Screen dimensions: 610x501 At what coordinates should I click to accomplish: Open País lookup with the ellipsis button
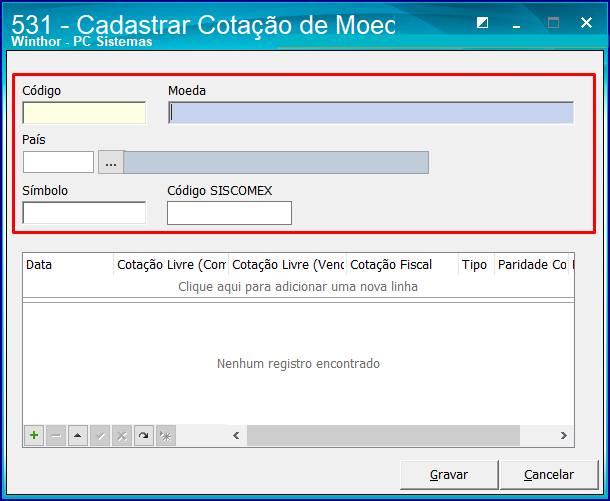pyautogui.click(x=111, y=163)
